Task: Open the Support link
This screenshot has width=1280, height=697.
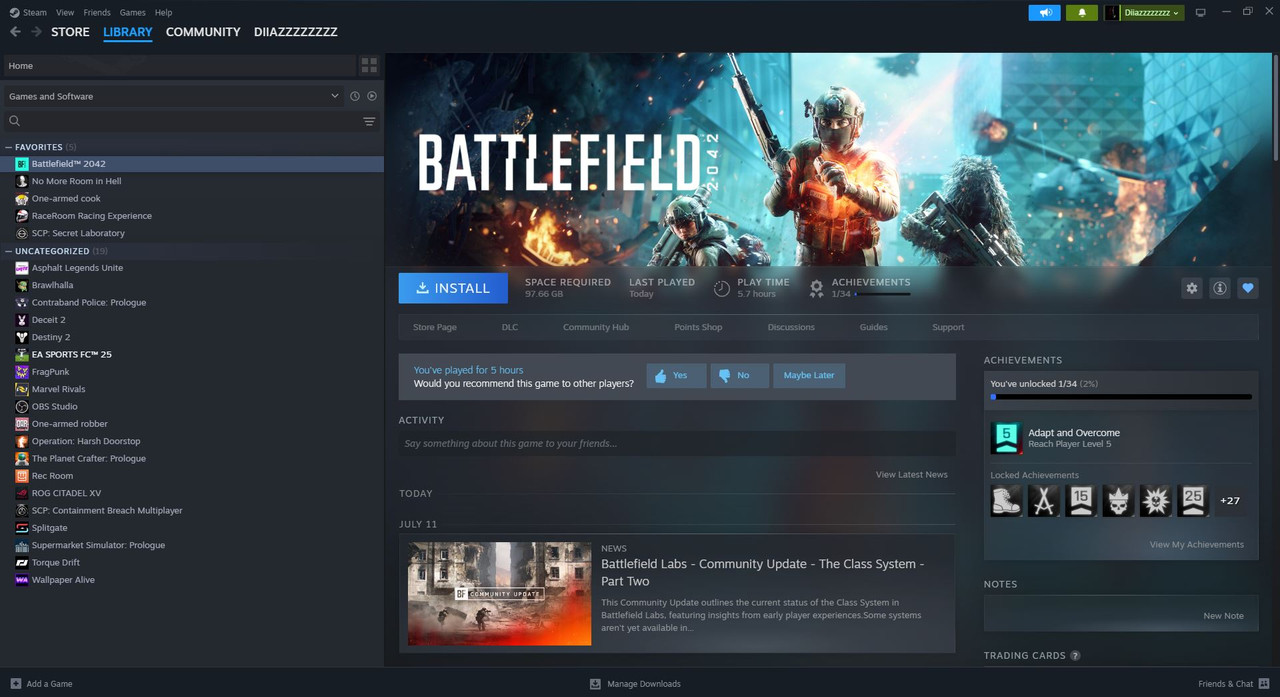Action: tap(948, 327)
